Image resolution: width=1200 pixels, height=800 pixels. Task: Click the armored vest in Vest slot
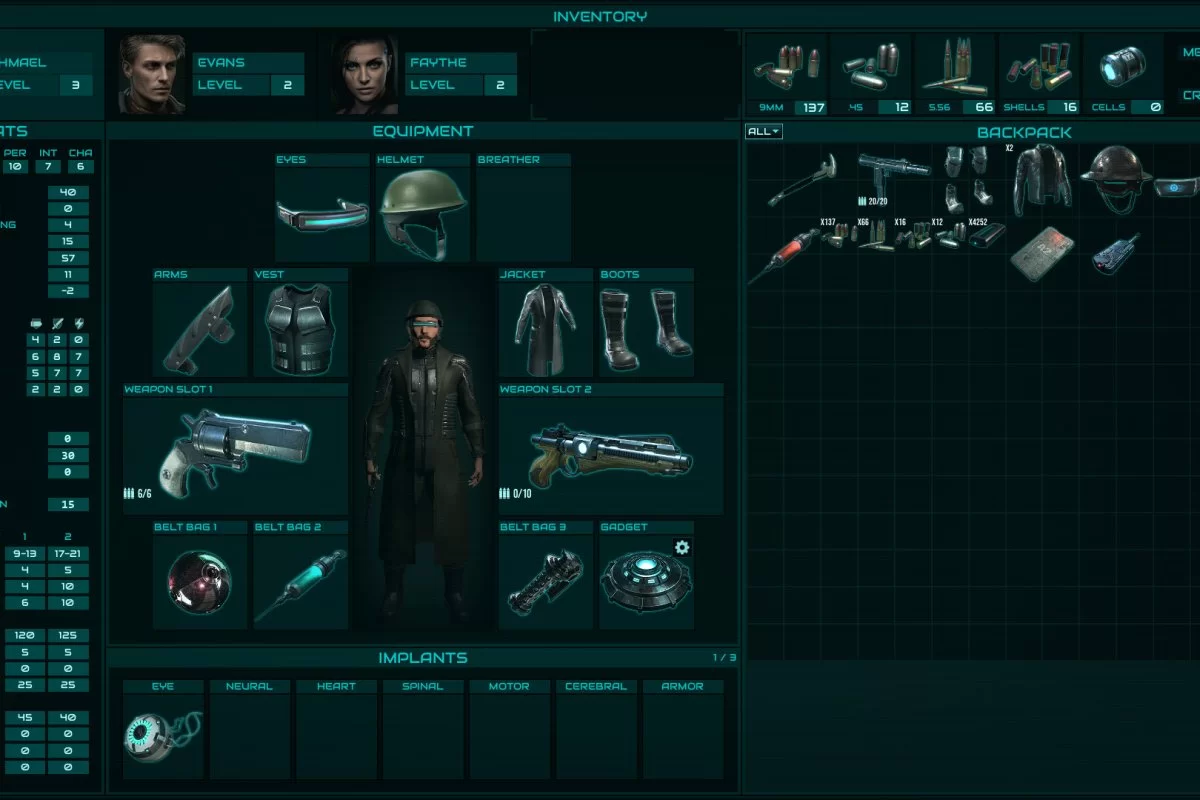299,328
